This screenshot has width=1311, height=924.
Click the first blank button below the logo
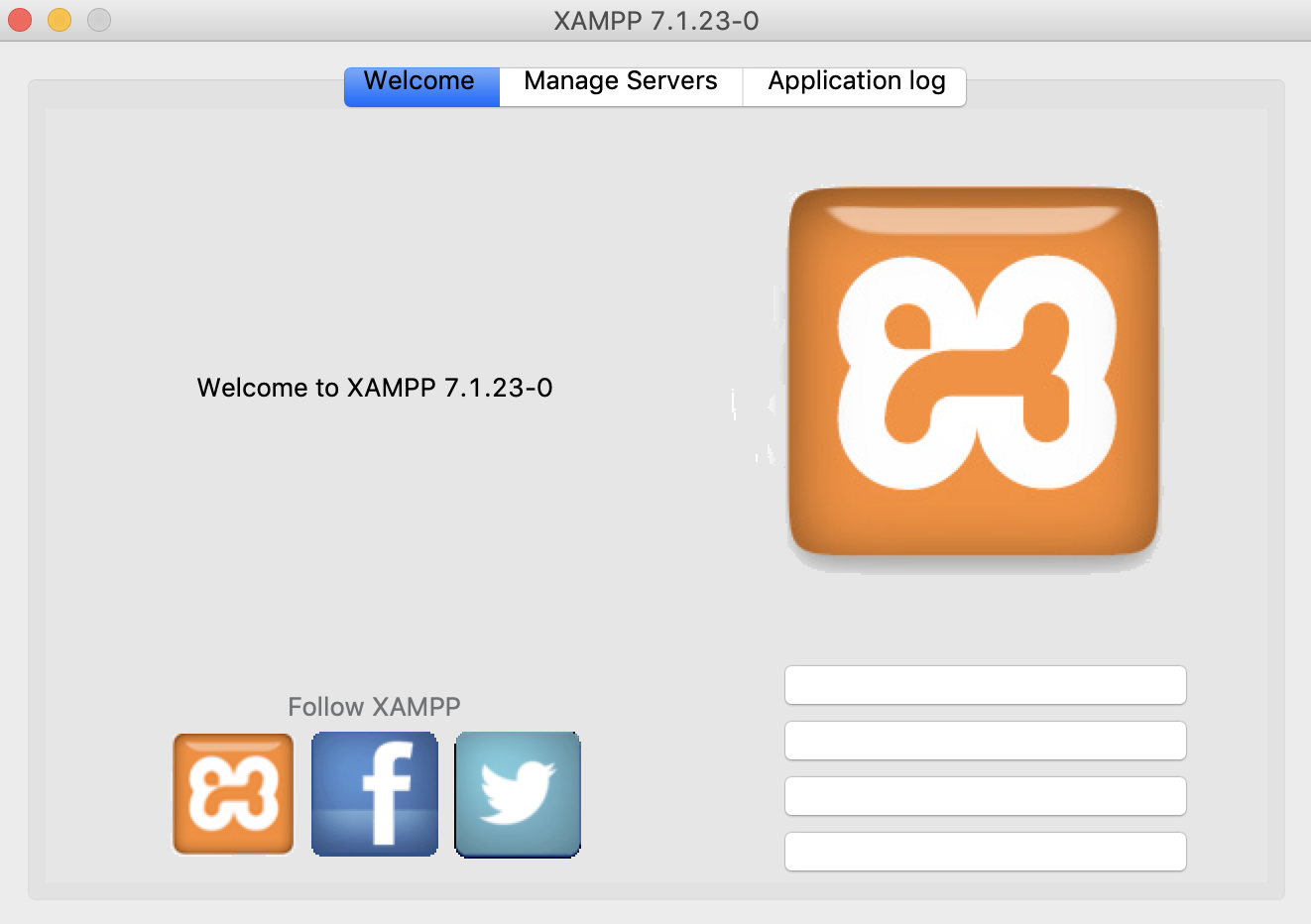[986, 685]
